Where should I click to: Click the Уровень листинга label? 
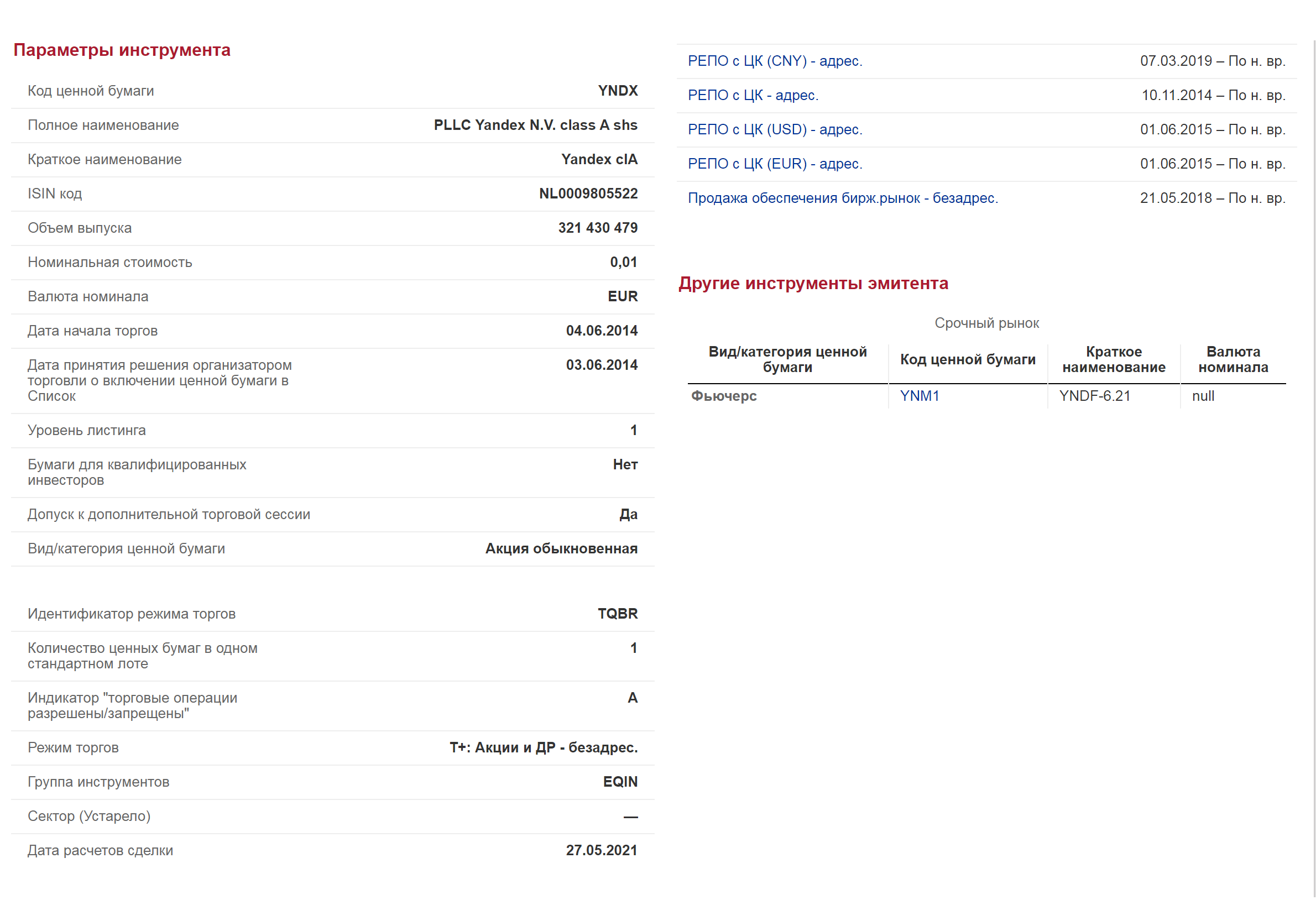(87, 430)
